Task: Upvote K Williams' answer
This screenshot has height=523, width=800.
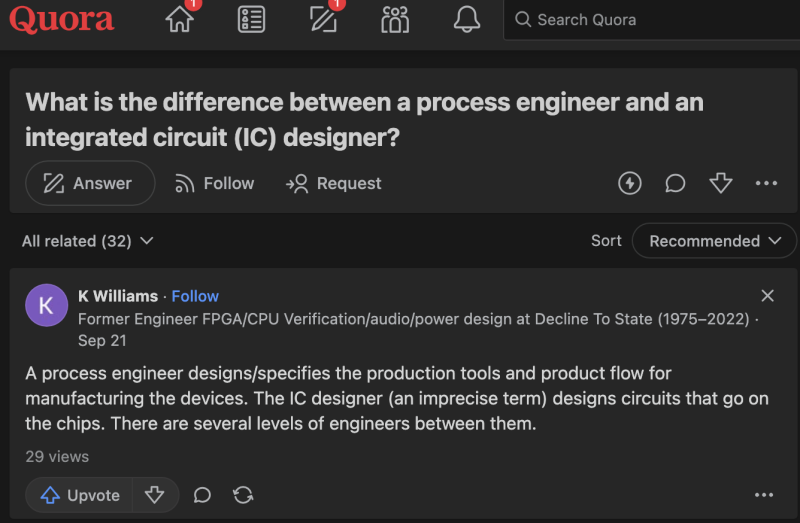Action: pyautogui.click(x=80, y=495)
